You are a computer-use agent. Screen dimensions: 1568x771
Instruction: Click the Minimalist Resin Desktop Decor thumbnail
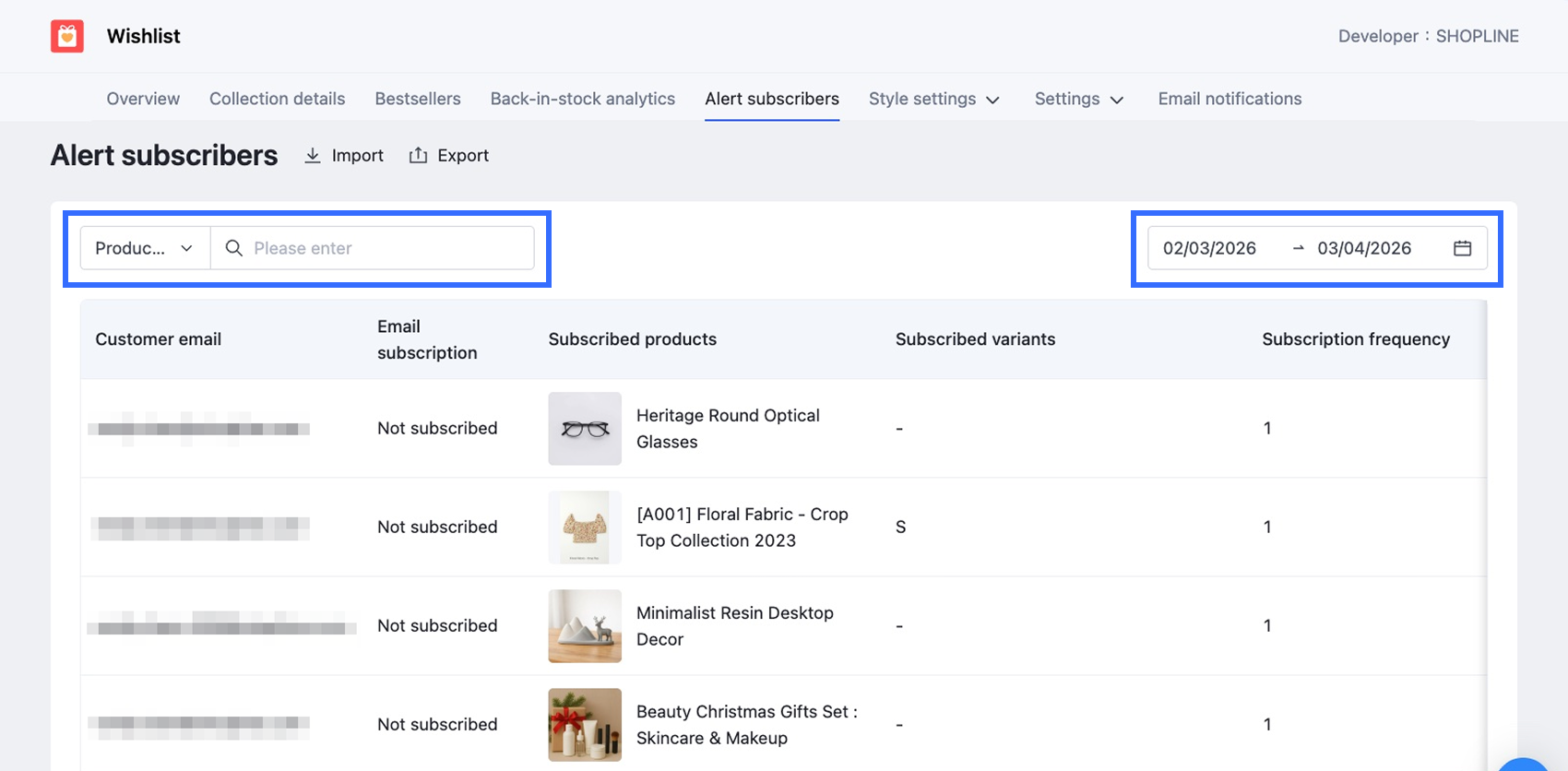point(585,626)
